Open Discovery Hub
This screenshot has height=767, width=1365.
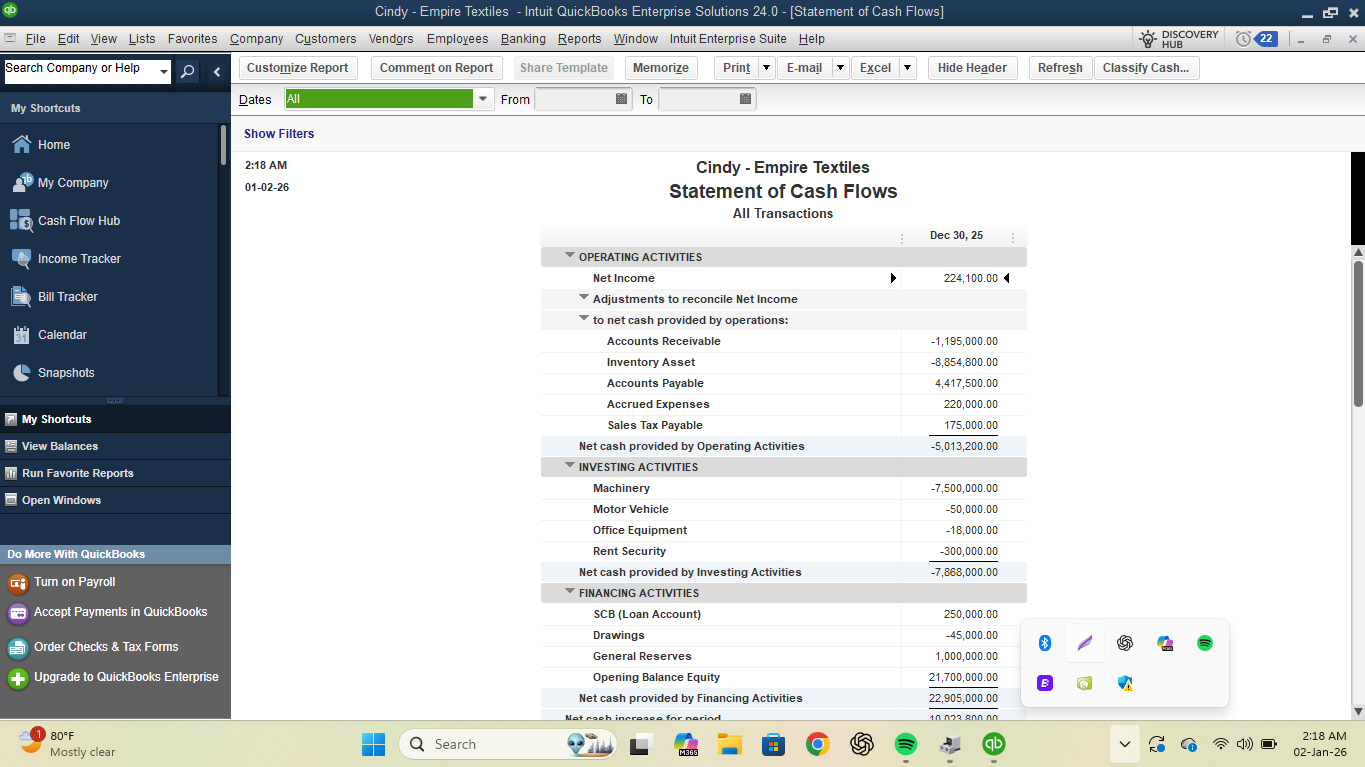coord(1179,39)
